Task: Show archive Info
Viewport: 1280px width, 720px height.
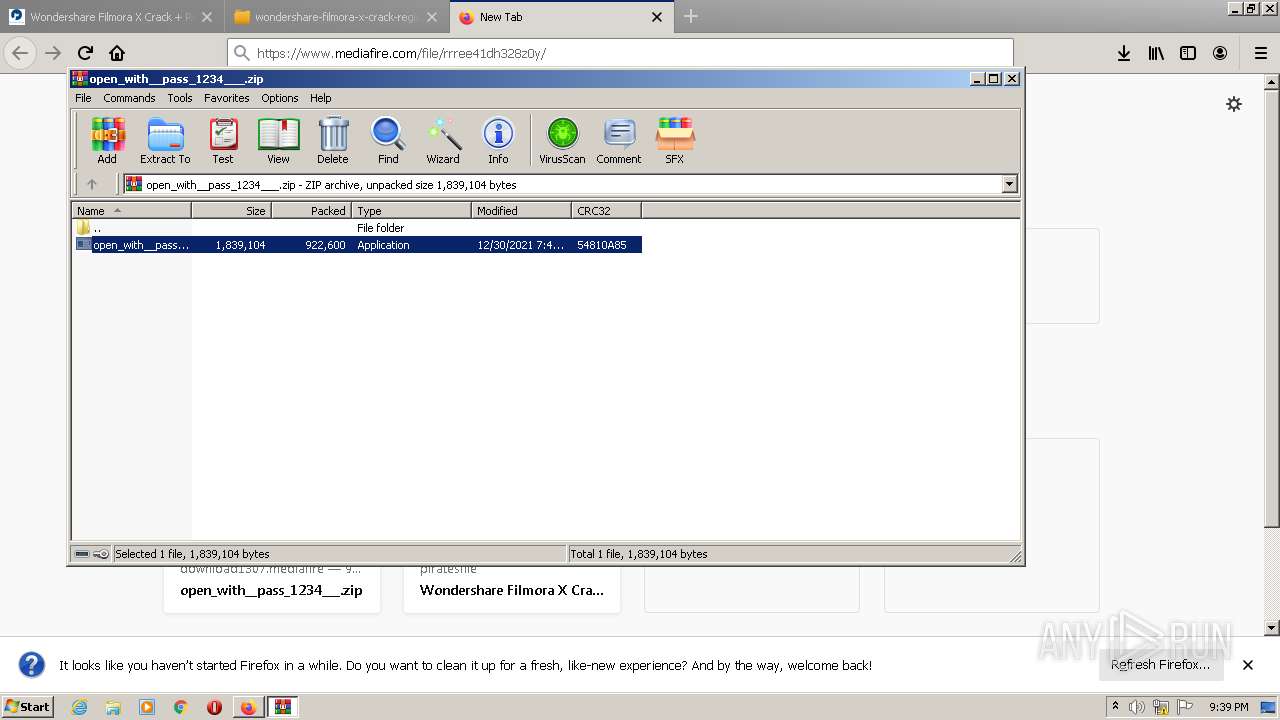Action: click(498, 140)
